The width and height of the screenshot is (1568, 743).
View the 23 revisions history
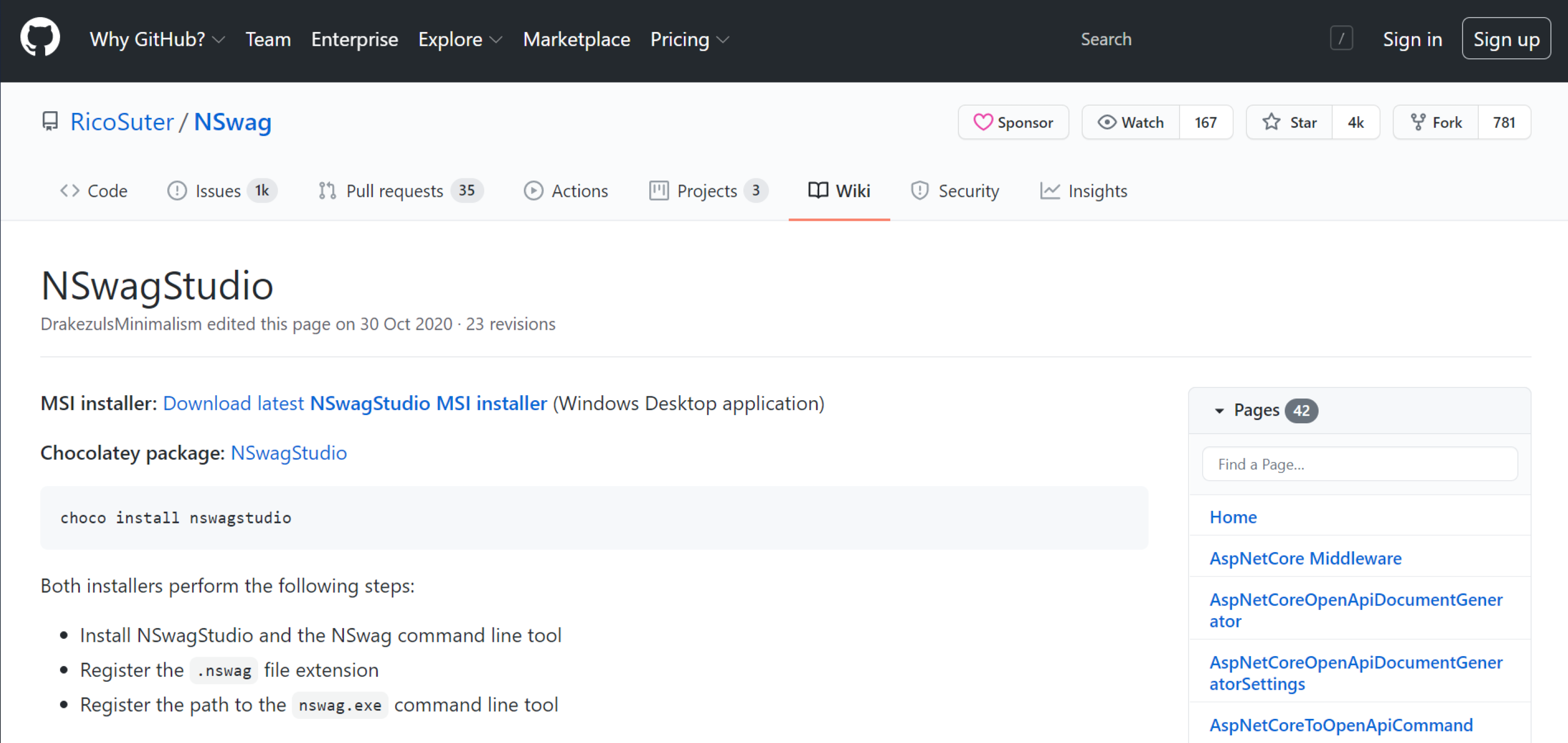(x=510, y=324)
